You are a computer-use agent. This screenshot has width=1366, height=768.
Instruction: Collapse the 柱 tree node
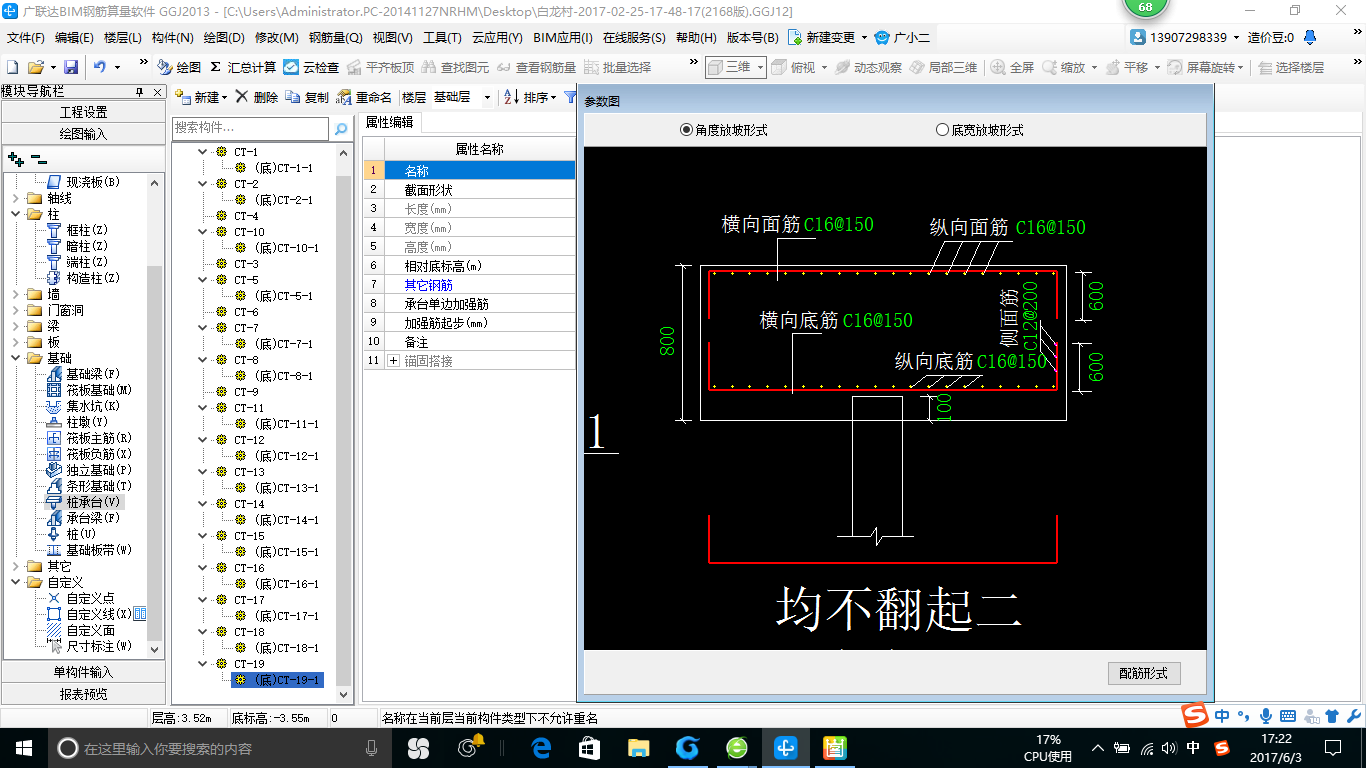click(14, 214)
